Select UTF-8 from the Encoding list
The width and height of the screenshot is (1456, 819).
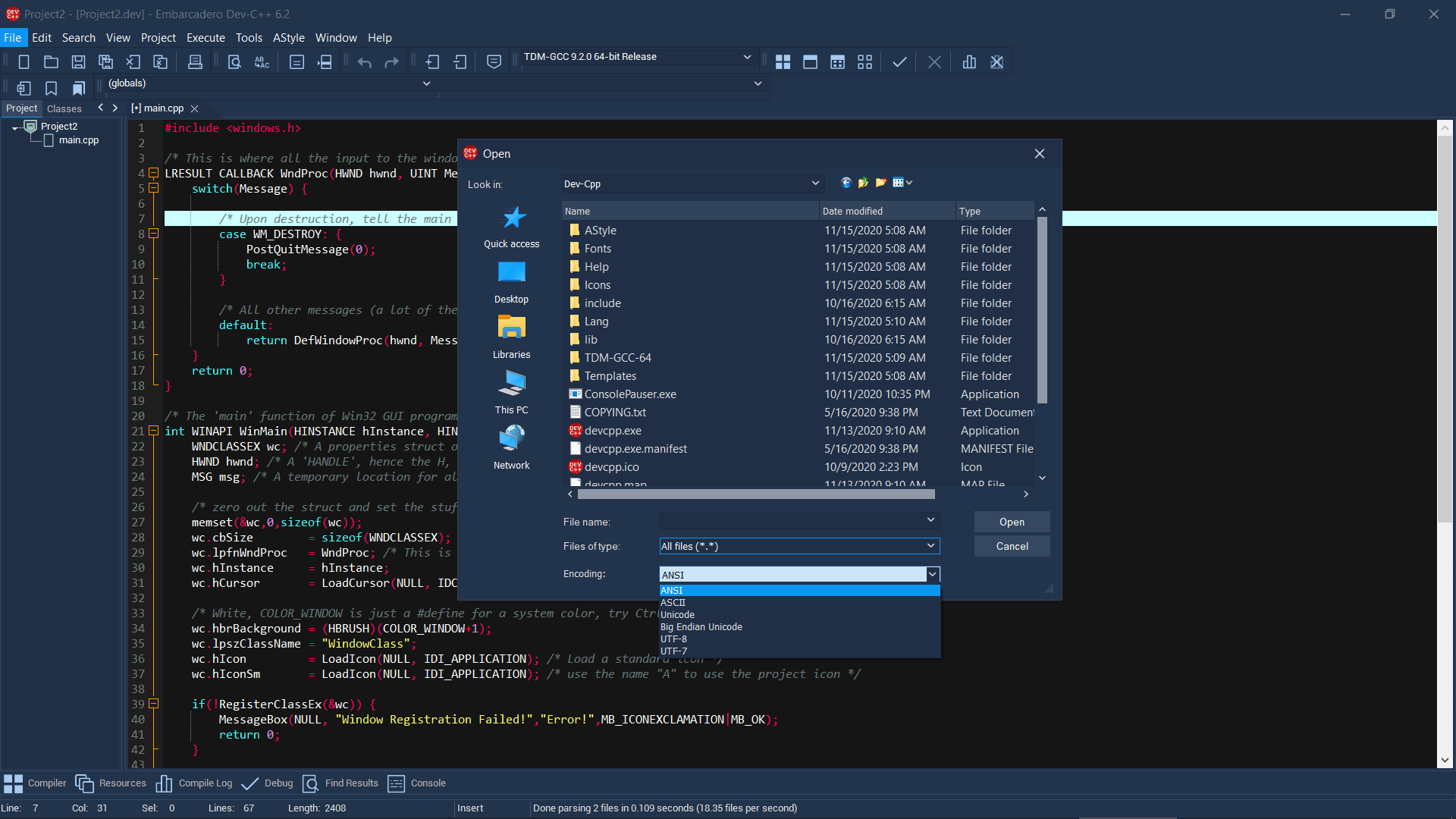[673, 639]
